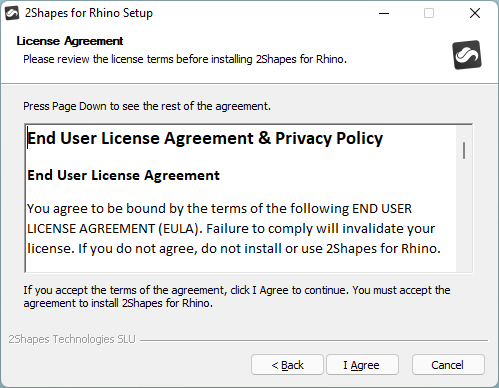Minimize the setup window
499x388 pixels.
[384, 13]
